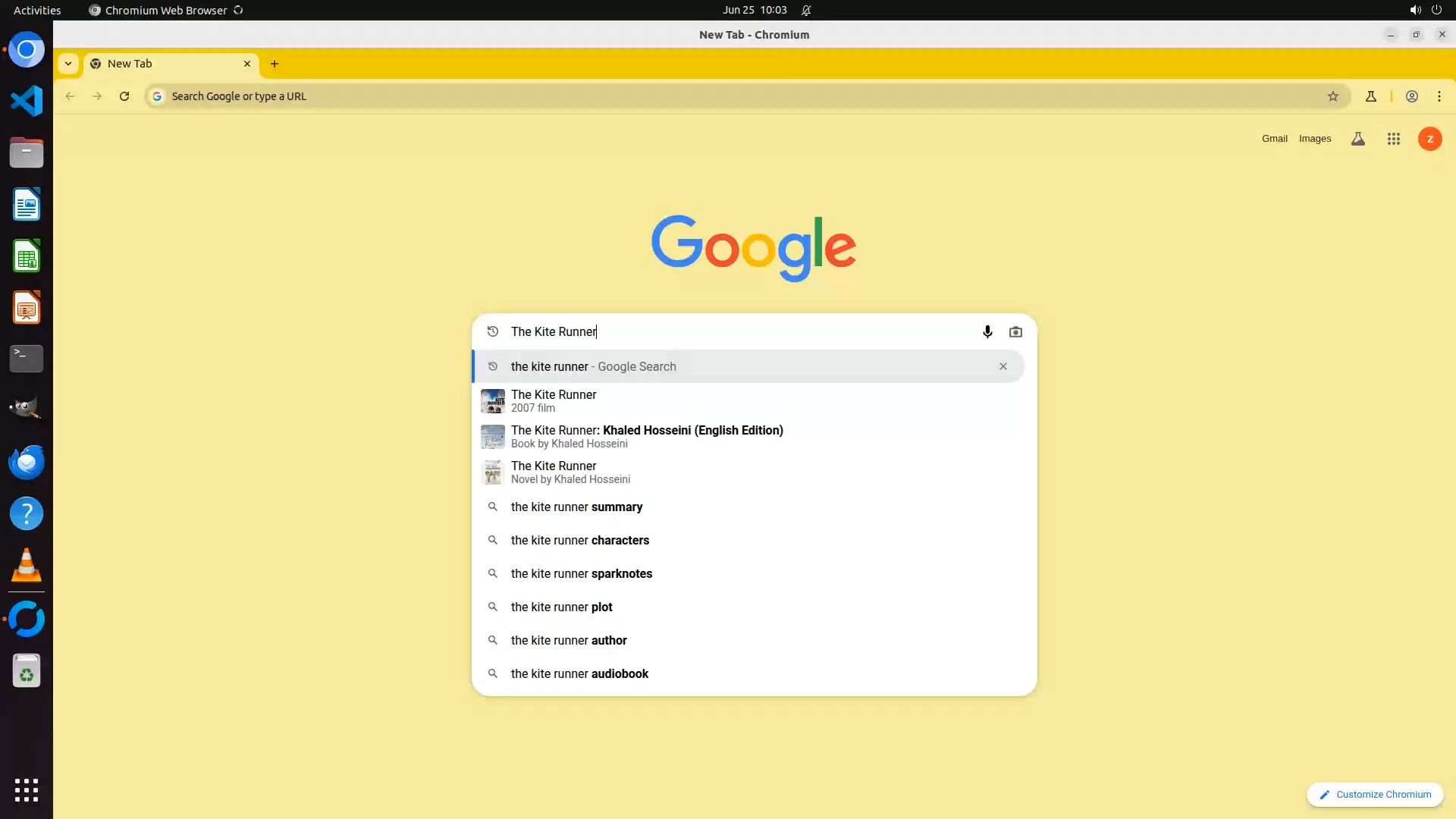The width and height of the screenshot is (1456, 819).
Task: Open Google apps grid launcher
Action: click(x=1393, y=139)
